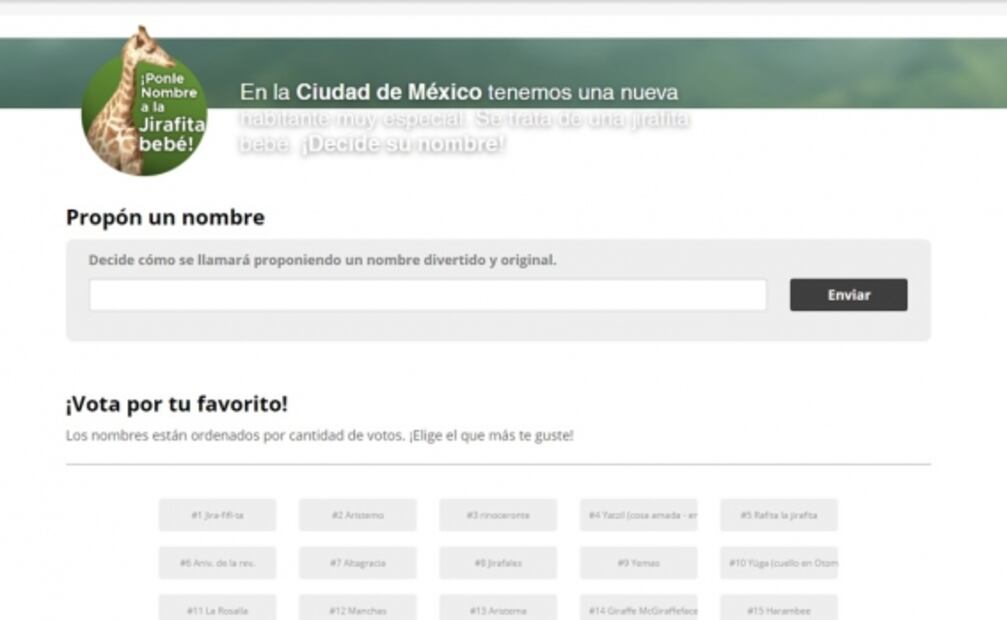Pick #15 Harambee as favorite
Image resolution: width=1007 pixels, height=620 pixels.
(778, 608)
